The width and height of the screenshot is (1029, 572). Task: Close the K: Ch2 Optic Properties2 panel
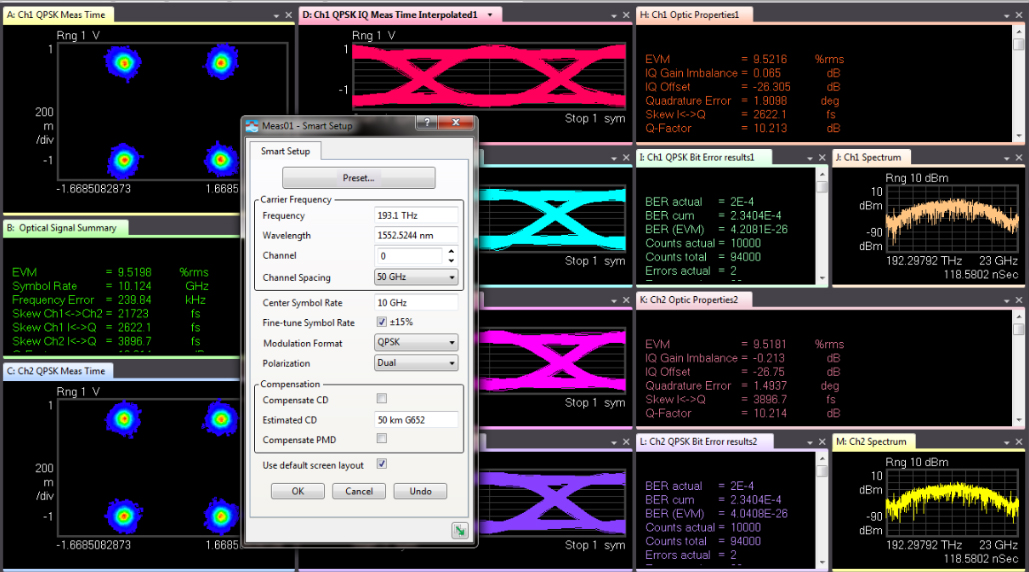pos(1019,300)
